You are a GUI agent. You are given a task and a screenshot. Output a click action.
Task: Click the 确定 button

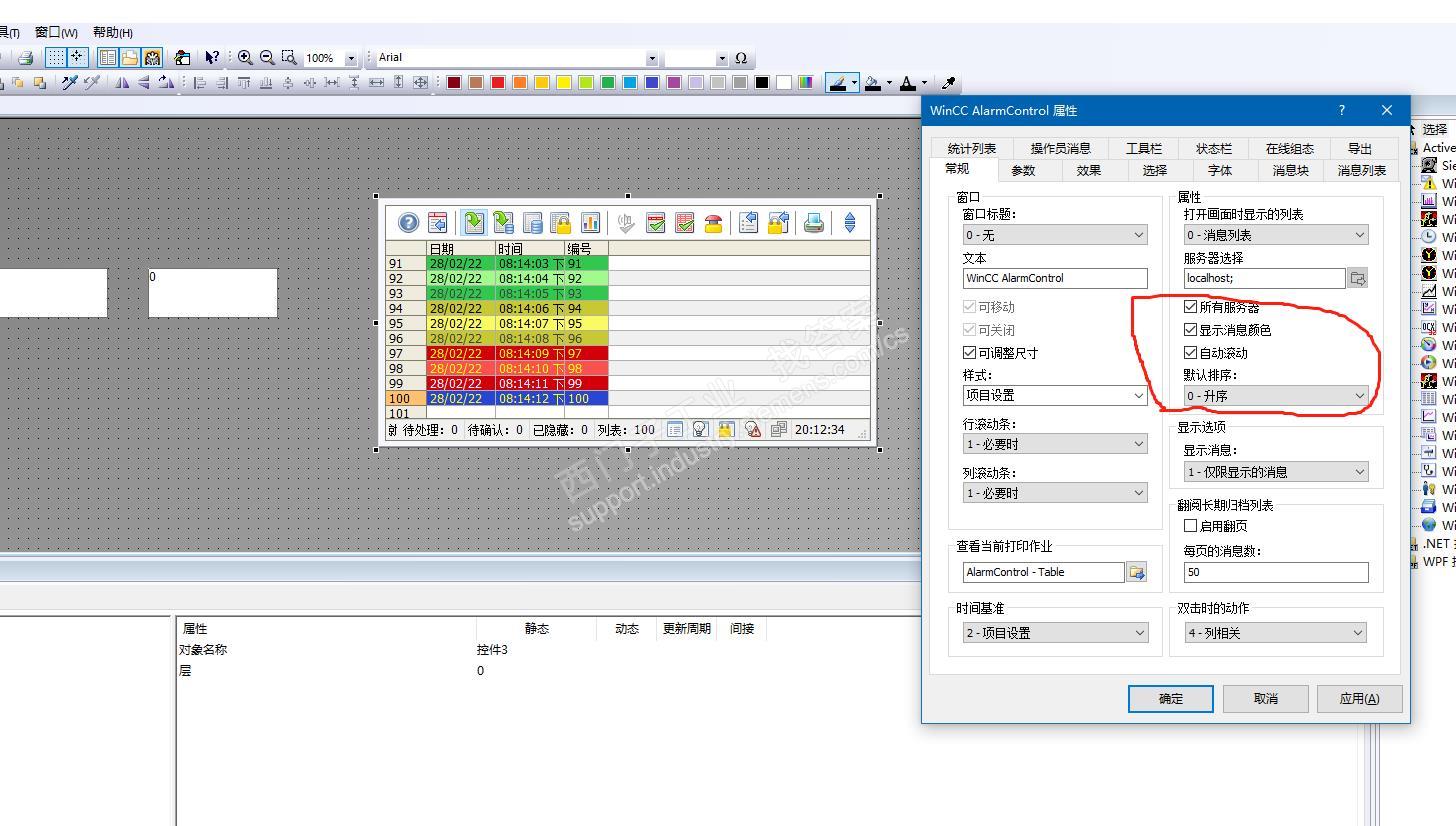pyautogui.click(x=1171, y=699)
